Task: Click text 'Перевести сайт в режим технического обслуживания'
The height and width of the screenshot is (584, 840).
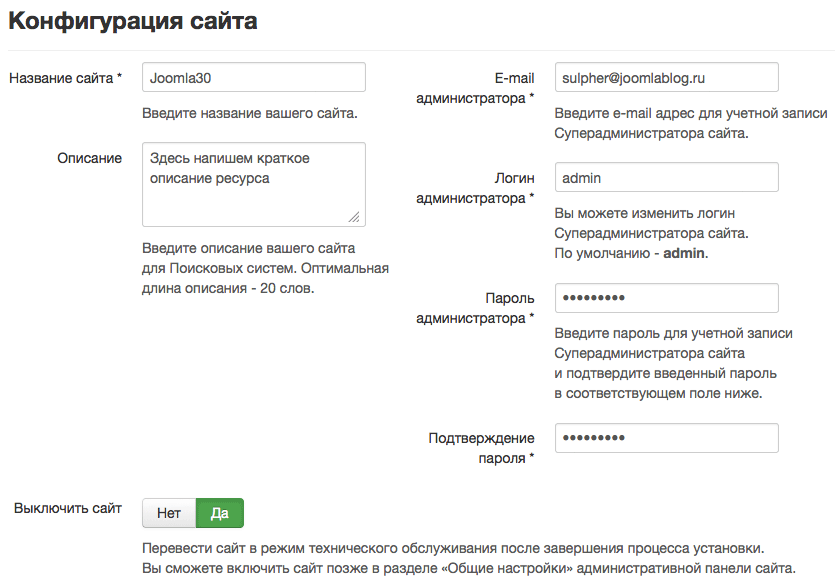Action: 319,549
